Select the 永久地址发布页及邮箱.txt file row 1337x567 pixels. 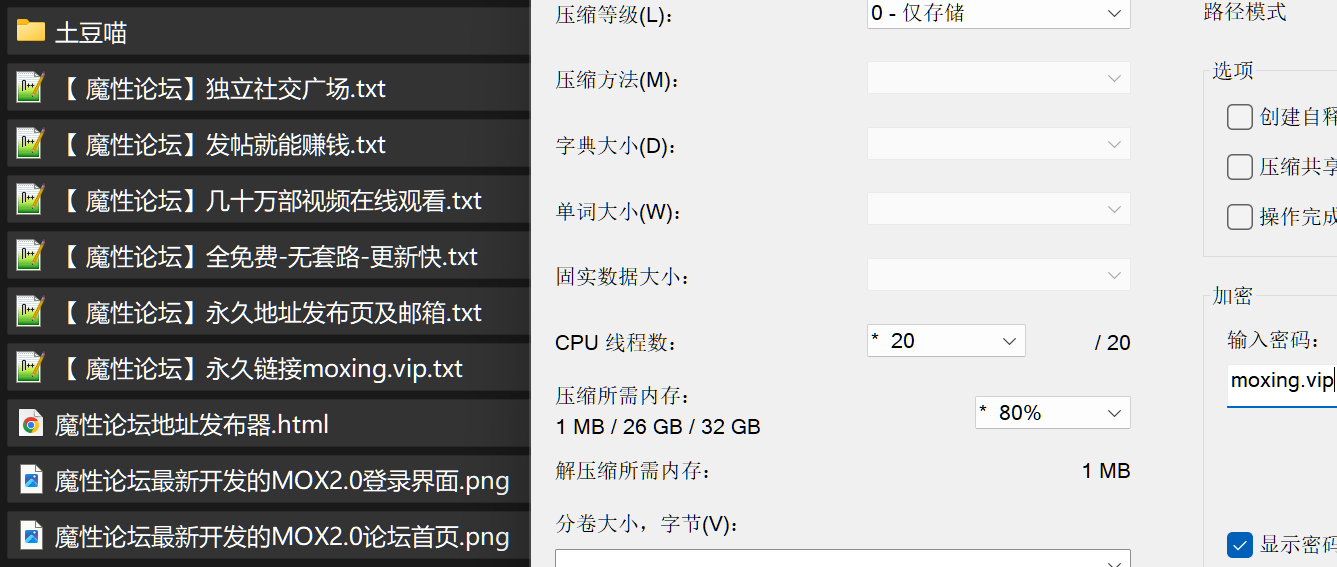click(265, 312)
